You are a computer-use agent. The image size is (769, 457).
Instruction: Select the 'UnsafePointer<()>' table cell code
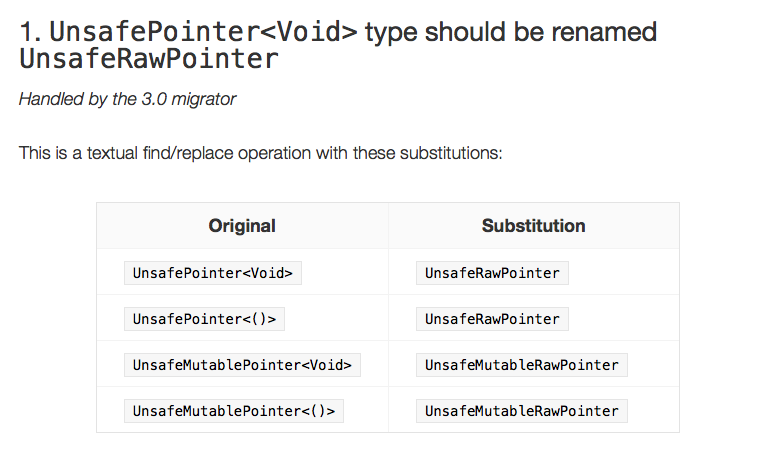[x=205, y=319]
